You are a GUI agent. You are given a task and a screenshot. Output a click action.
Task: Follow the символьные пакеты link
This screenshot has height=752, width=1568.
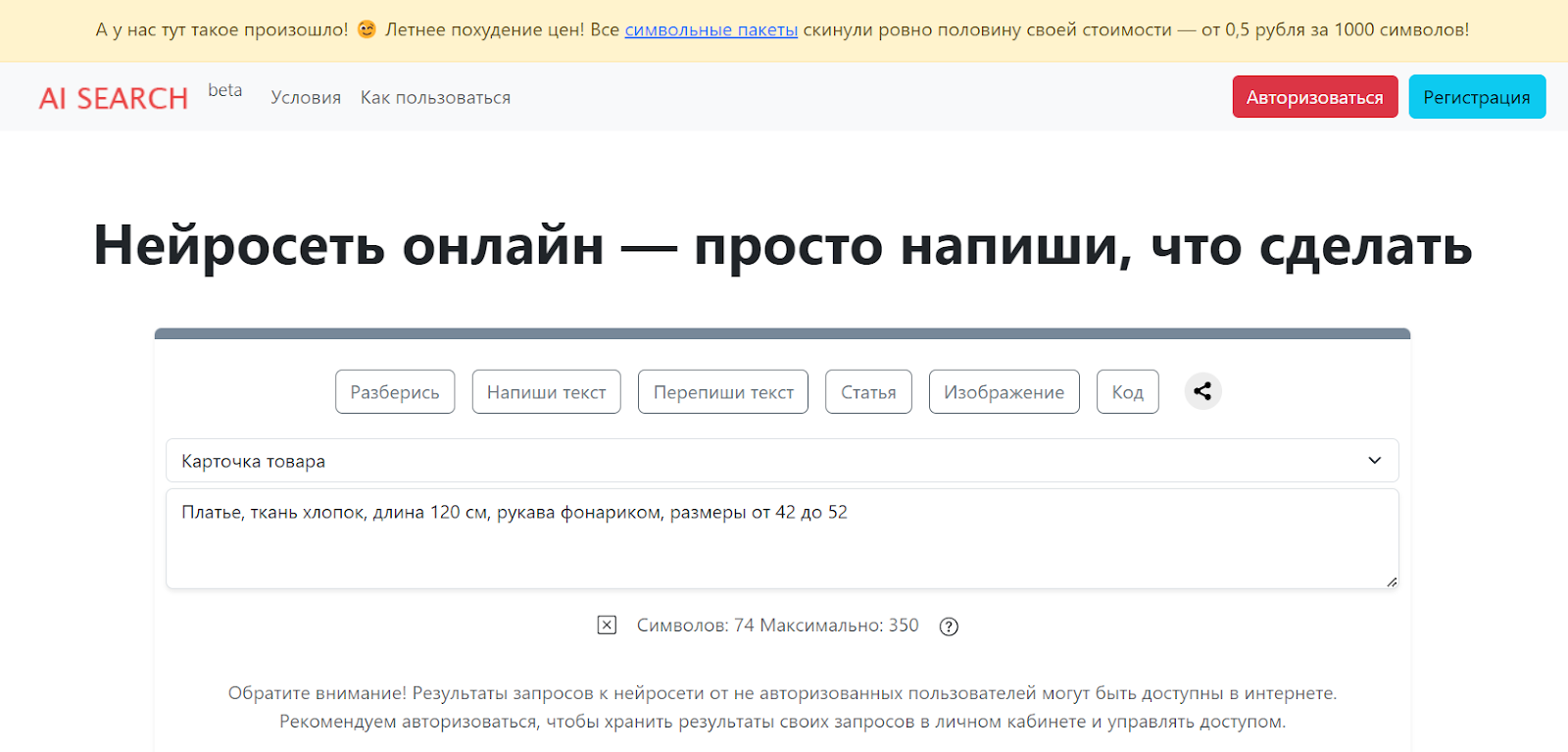[x=711, y=30]
